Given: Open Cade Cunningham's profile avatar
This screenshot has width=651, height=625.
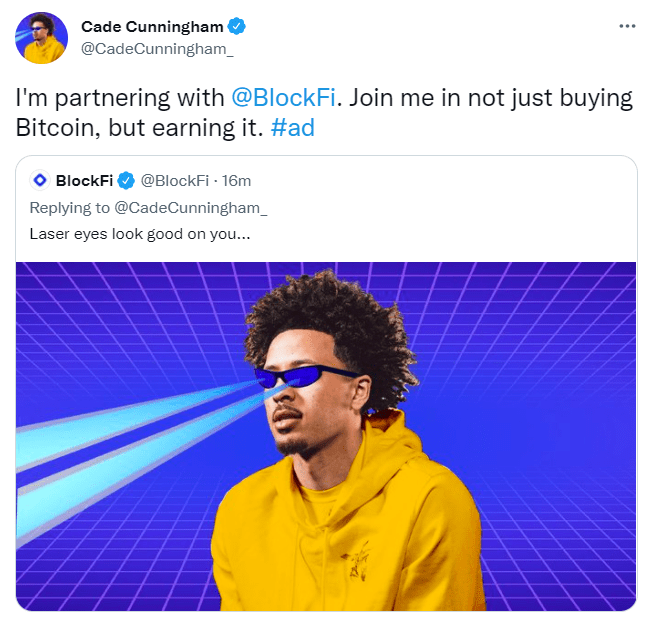Looking at the screenshot, I should (42, 38).
